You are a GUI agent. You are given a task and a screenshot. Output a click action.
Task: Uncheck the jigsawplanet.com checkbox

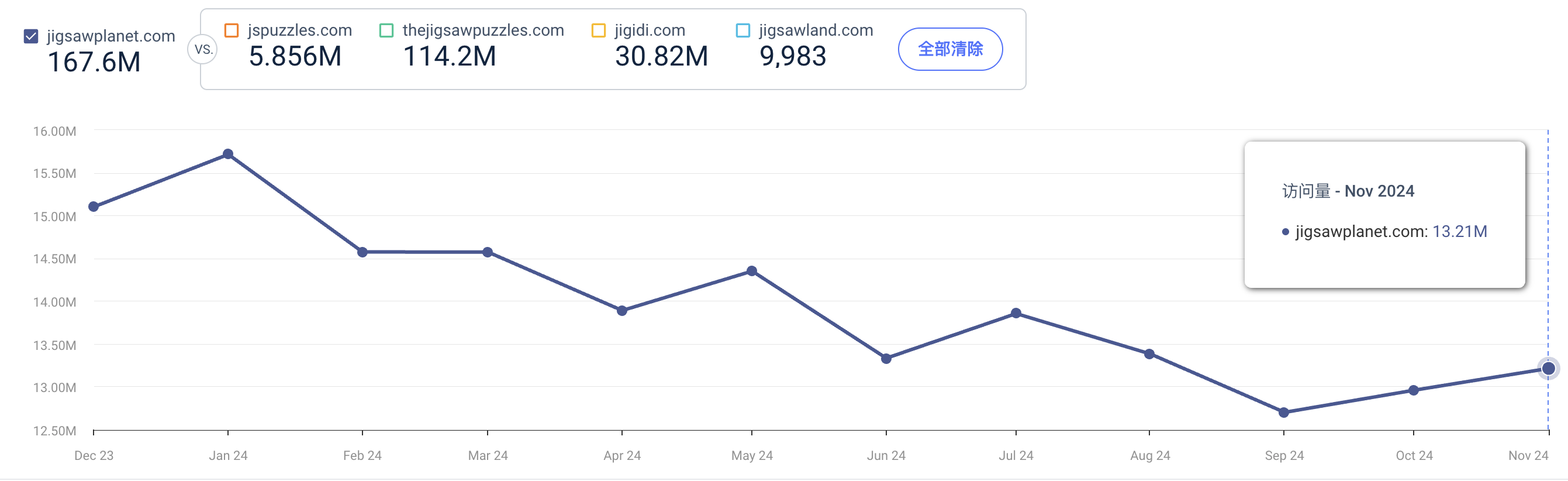tap(31, 36)
